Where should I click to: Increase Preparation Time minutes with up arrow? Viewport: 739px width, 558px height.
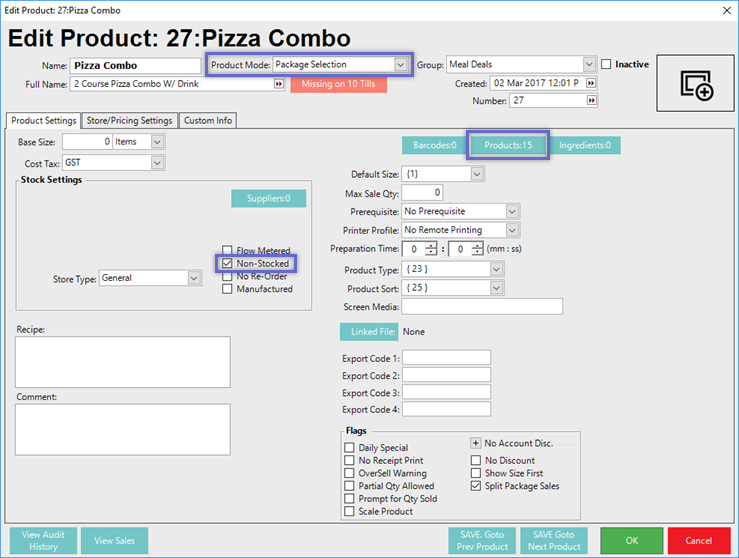pyautogui.click(x=431, y=245)
